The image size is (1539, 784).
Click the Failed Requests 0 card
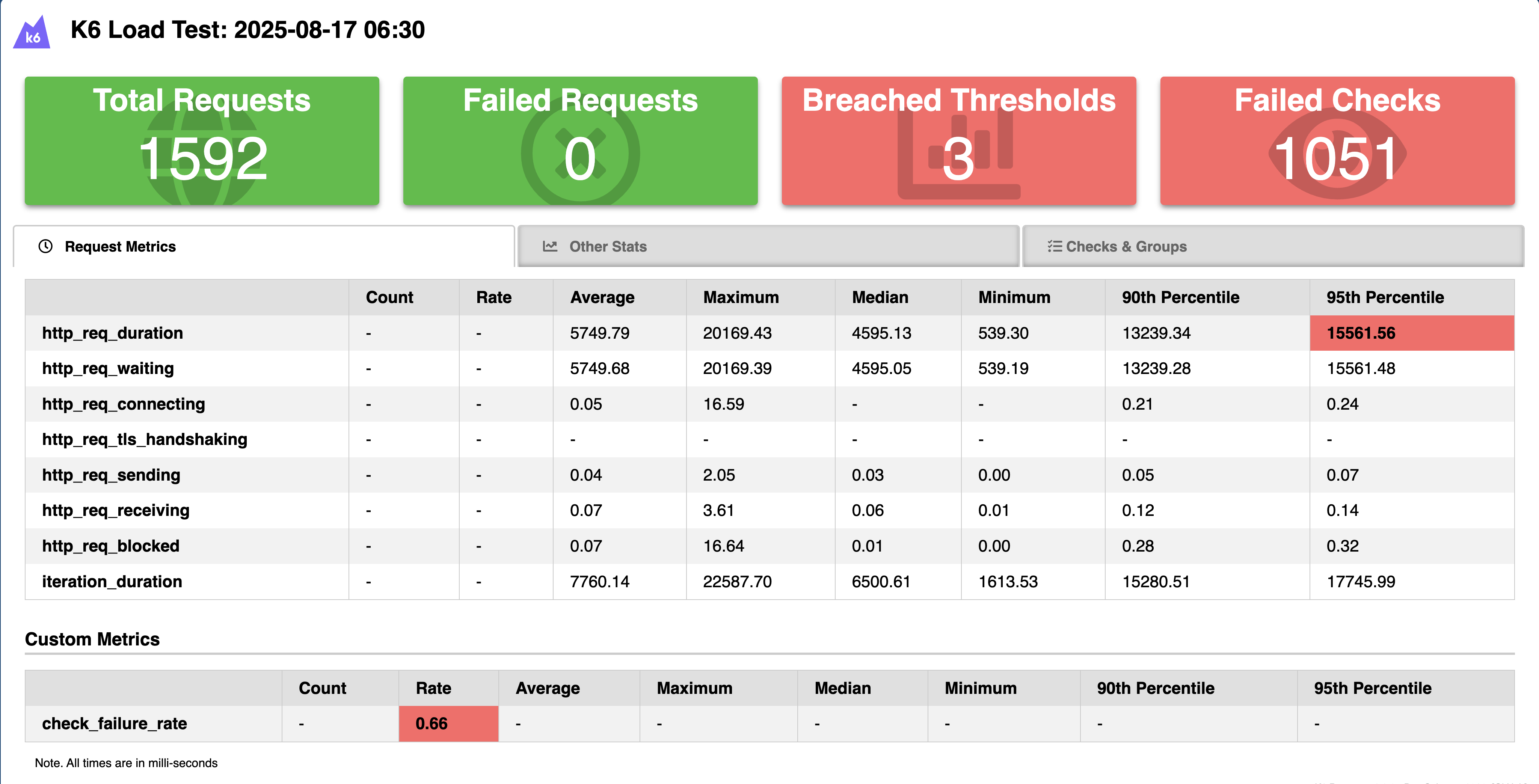(x=580, y=141)
